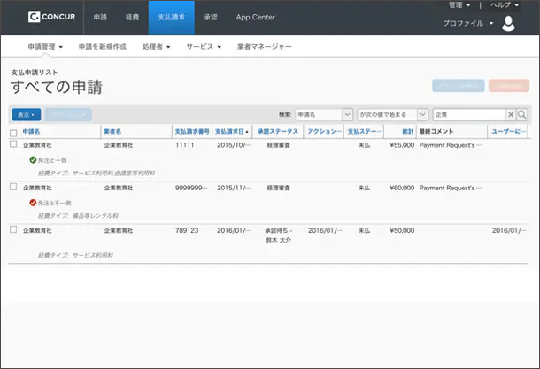Click the red 発注と不一致 icon
The height and width of the screenshot is (369, 540).
[33, 202]
